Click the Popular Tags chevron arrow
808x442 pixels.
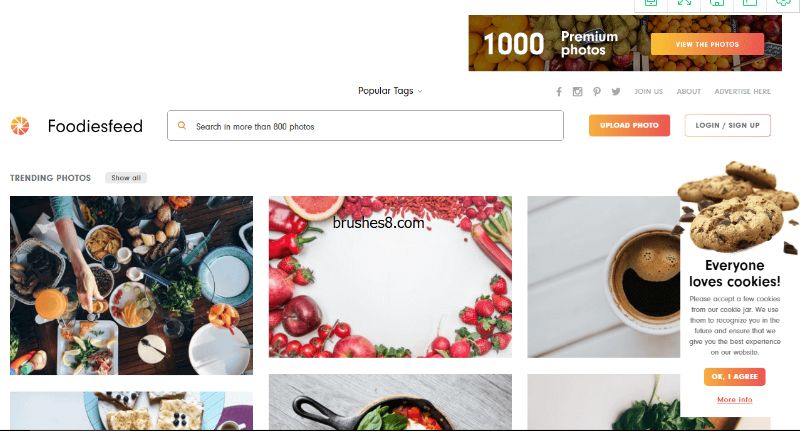[x=420, y=91]
